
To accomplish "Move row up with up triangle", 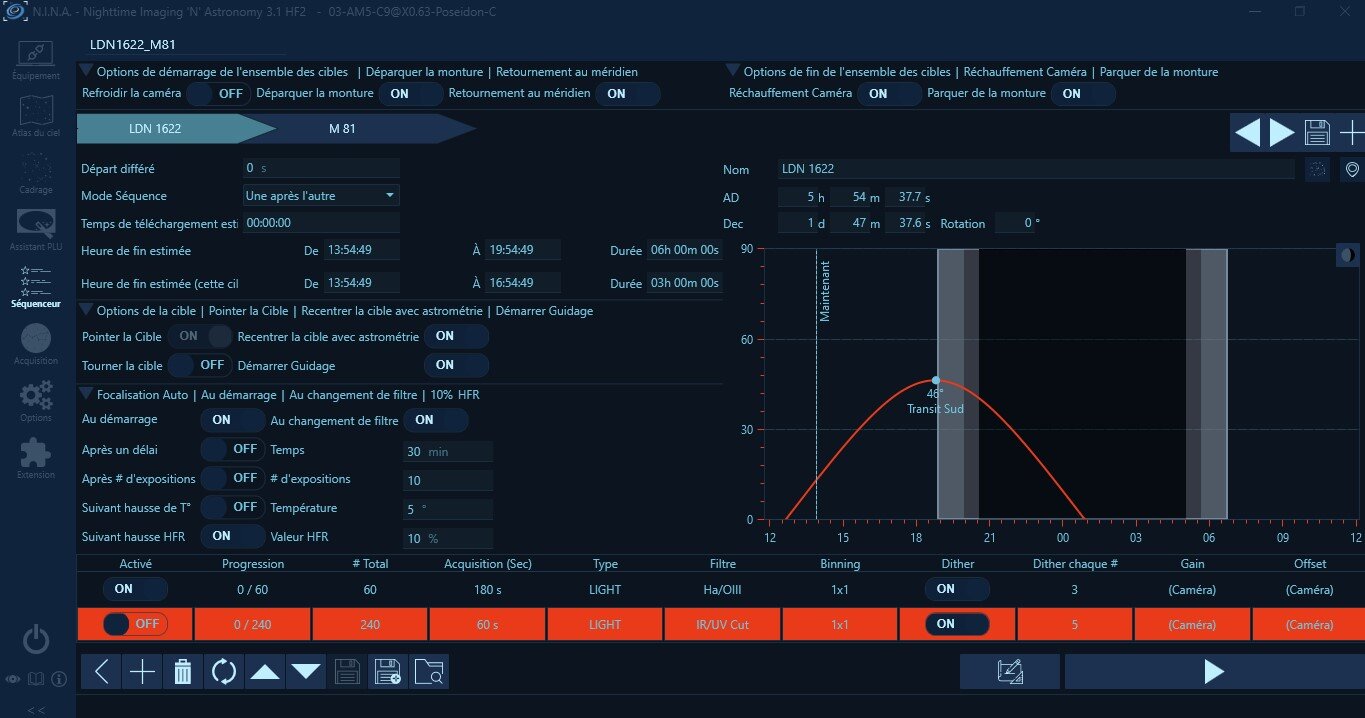I will tap(265, 672).
